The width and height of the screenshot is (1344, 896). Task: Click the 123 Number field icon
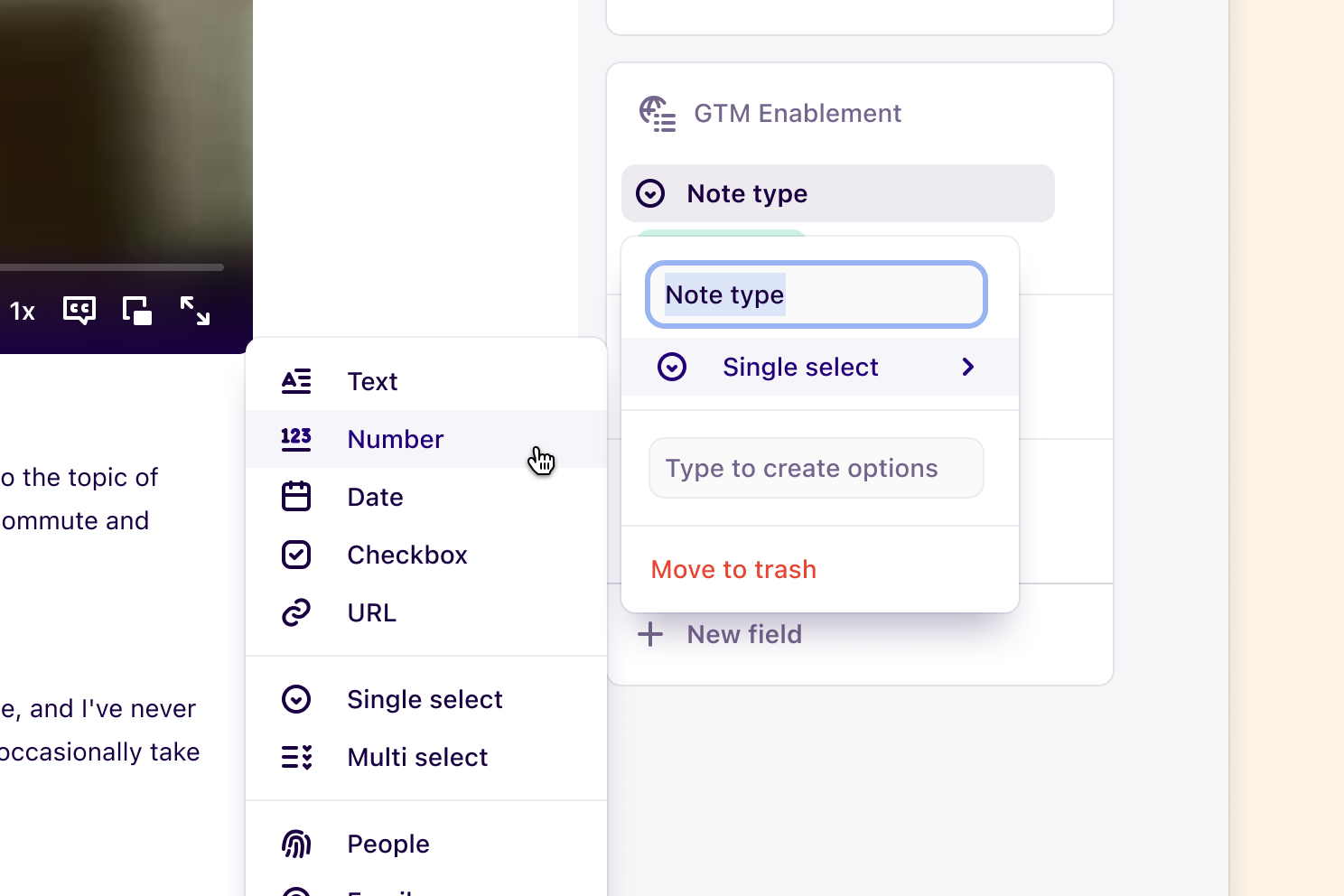click(296, 439)
